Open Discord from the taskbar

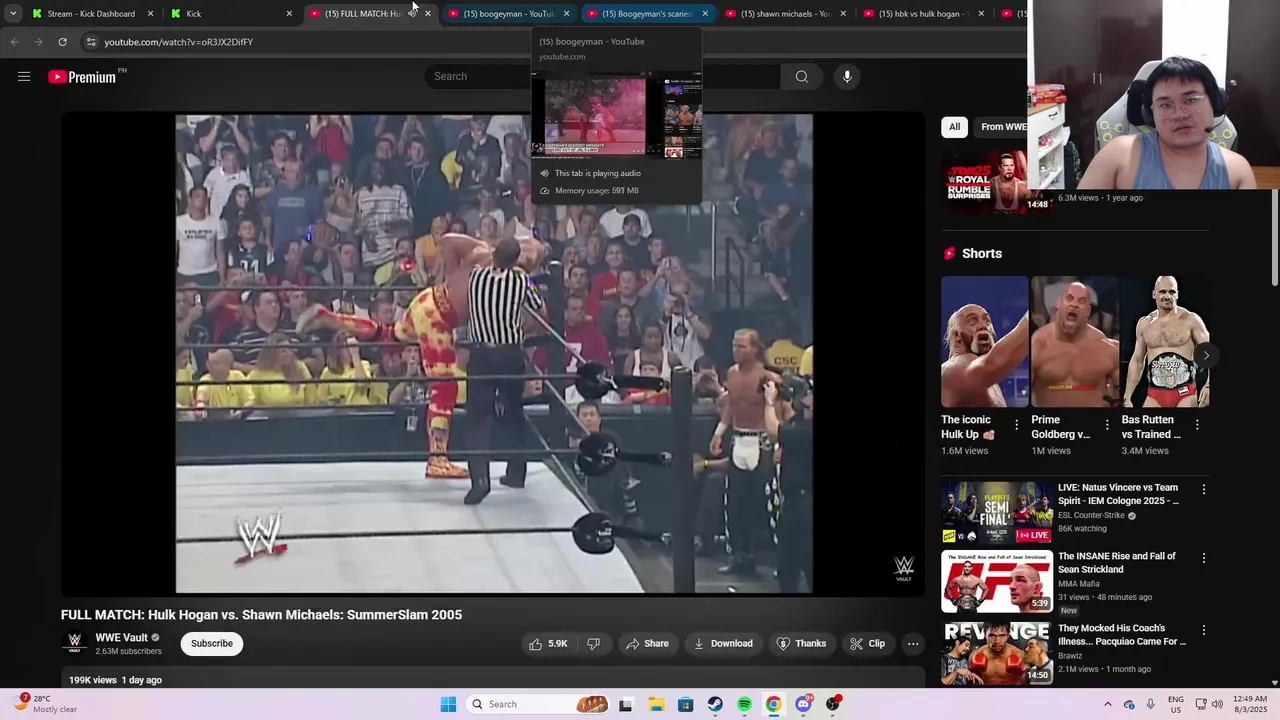(803, 704)
